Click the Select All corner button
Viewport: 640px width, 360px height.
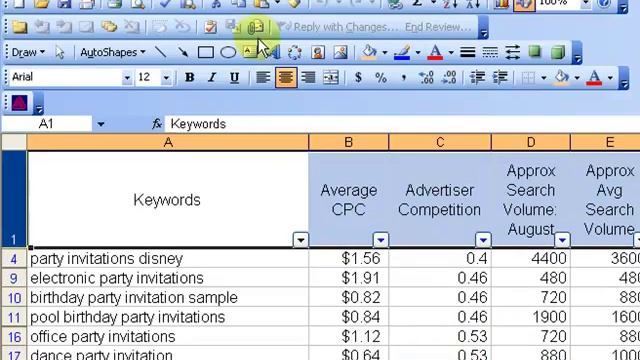14,142
